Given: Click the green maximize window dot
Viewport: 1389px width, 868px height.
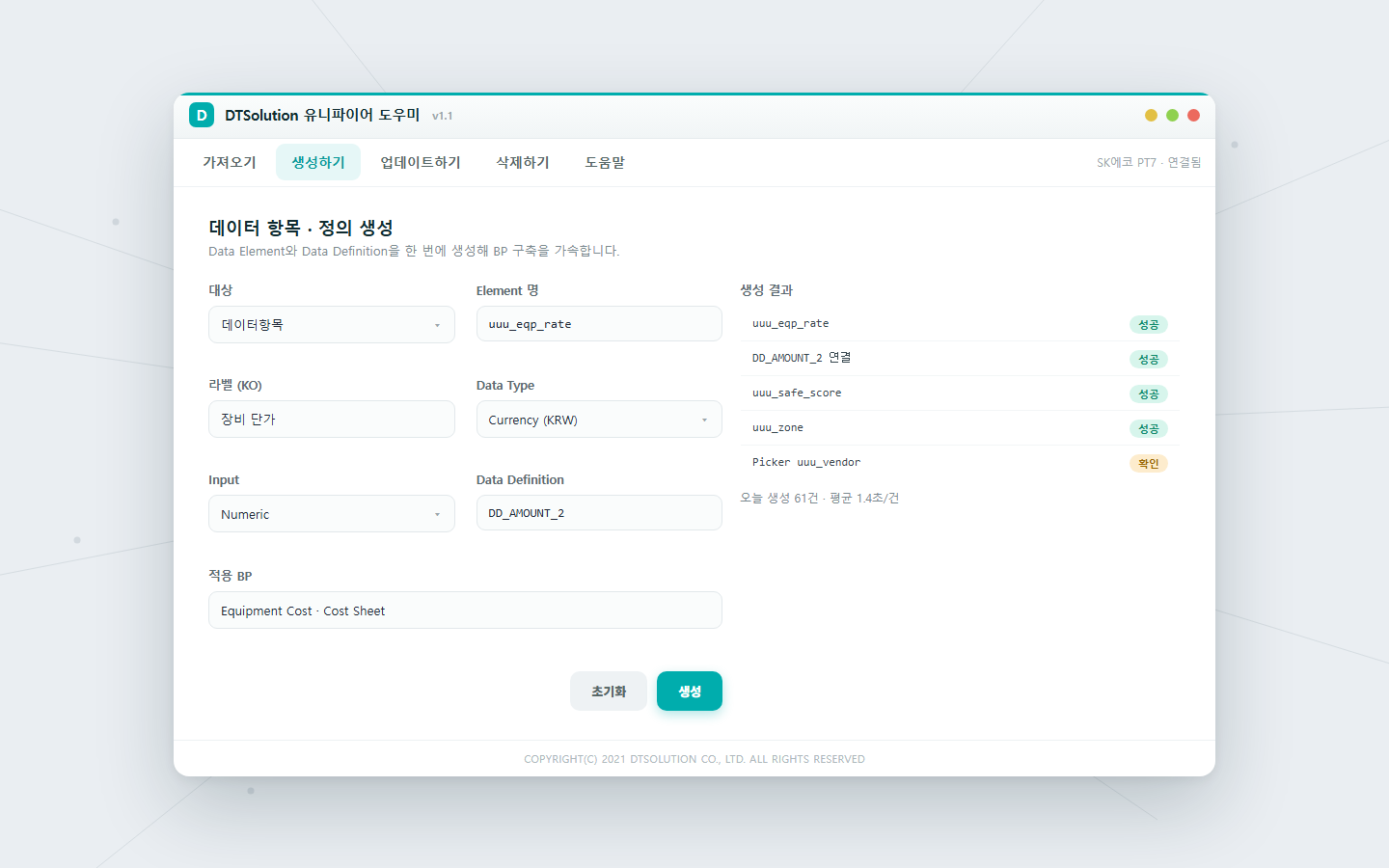Looking at the screenshot, I should pos(1172,115).
